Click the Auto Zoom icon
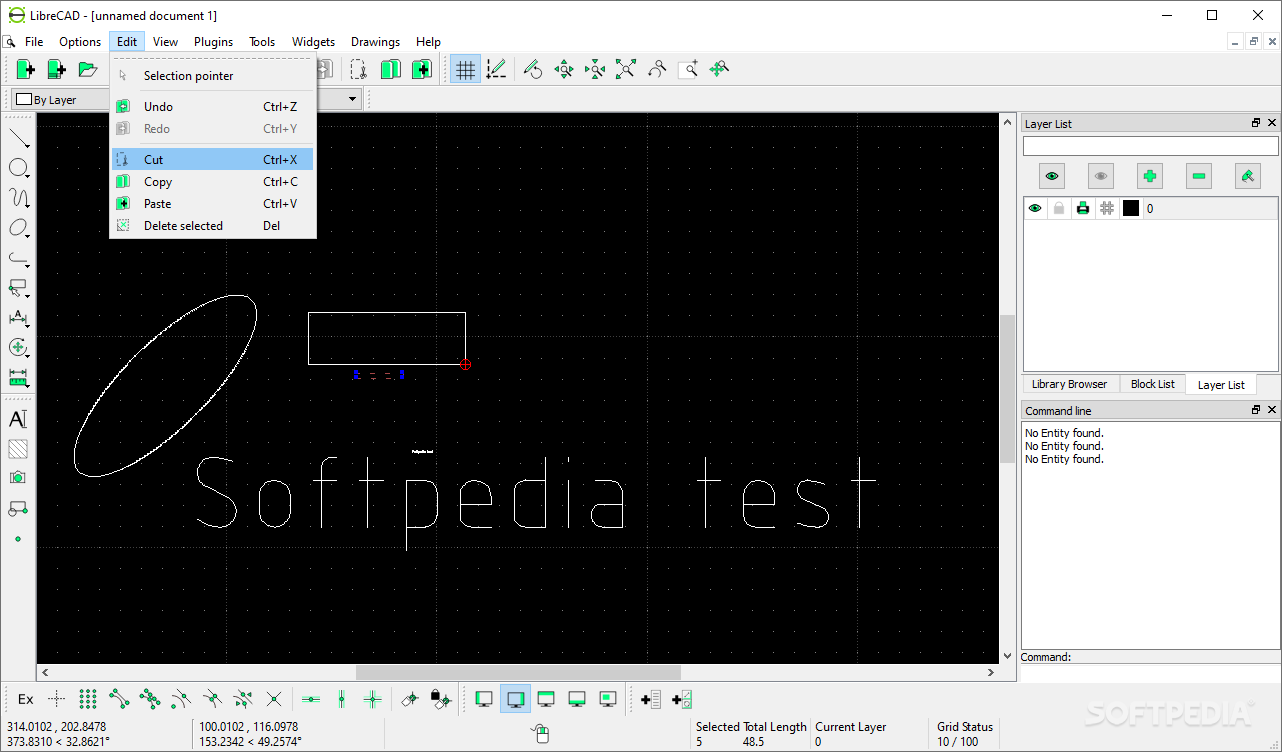1282x752 pixels. 626,69
